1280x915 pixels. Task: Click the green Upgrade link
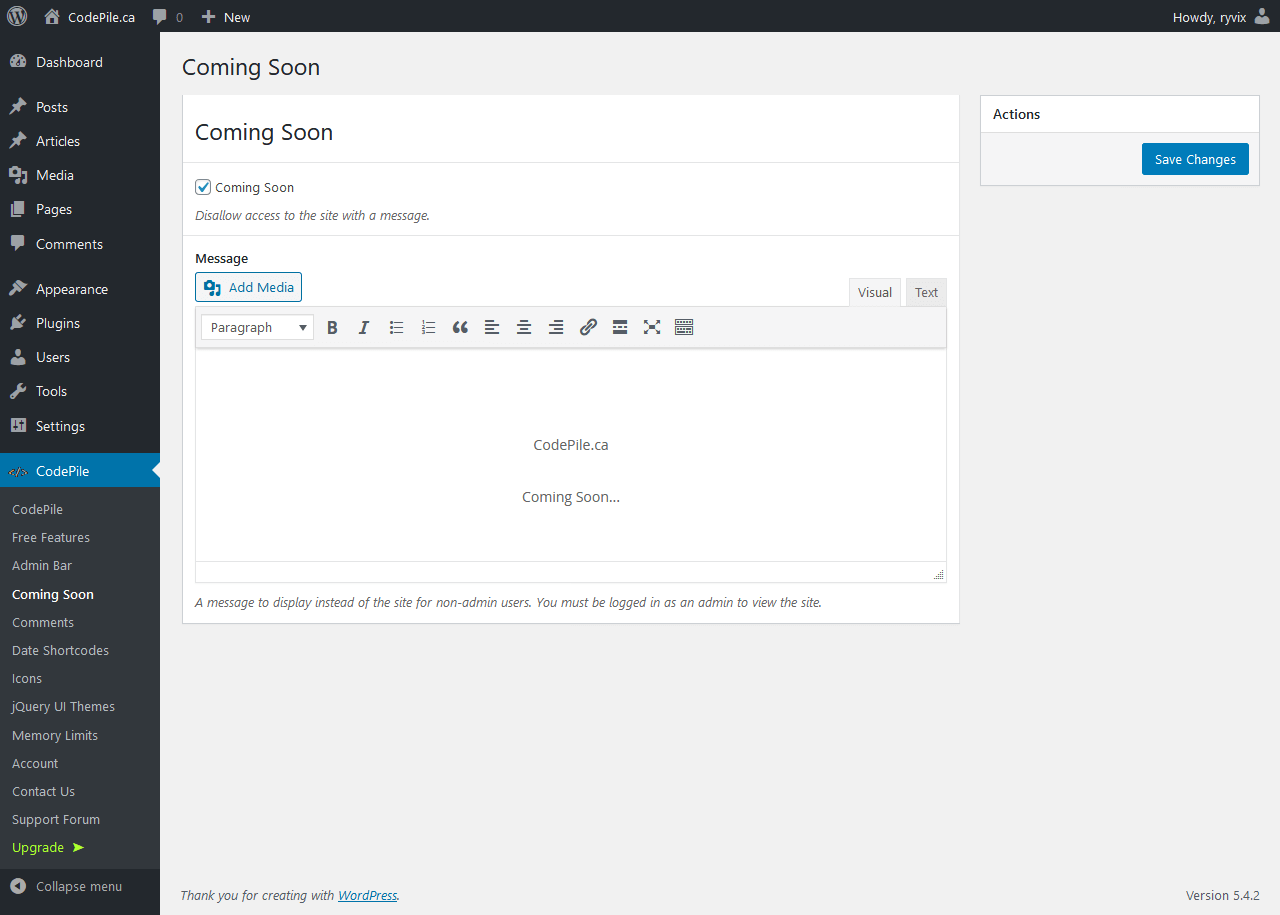(x=48, y=847)
